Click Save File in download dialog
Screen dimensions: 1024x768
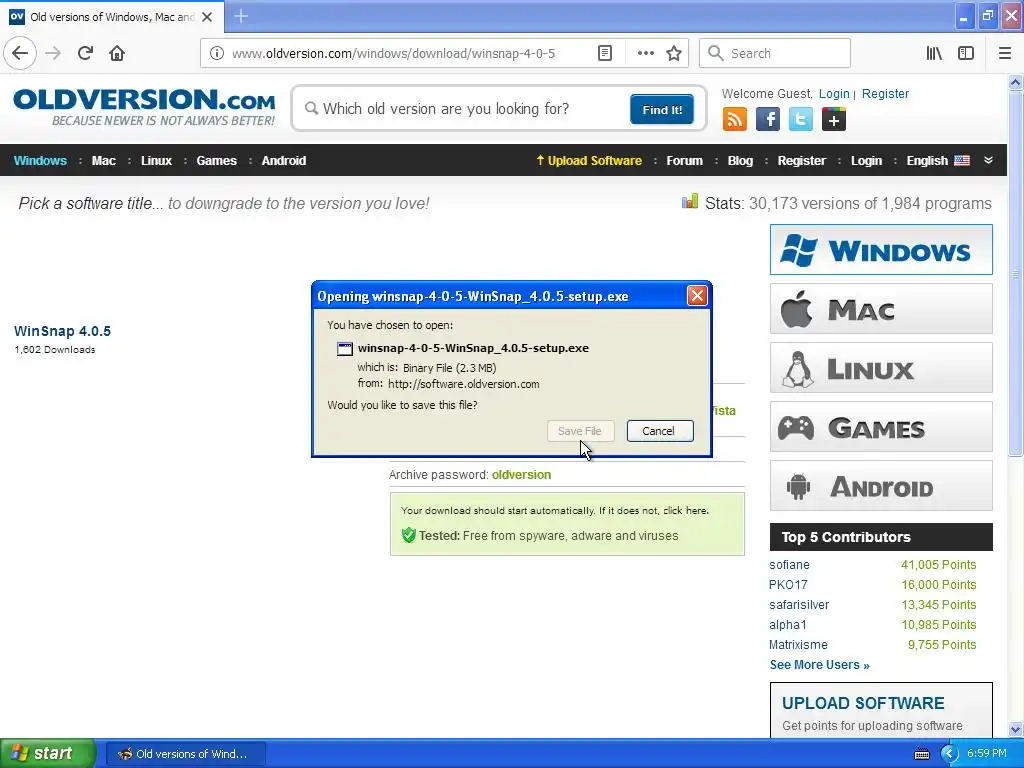(580, 431)
